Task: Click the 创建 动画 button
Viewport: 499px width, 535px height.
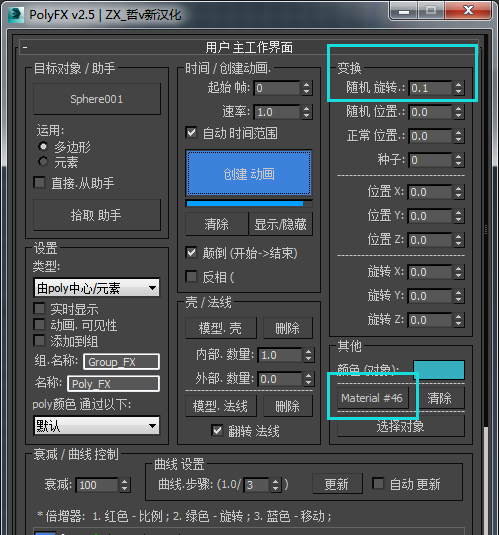Action: 249,173
